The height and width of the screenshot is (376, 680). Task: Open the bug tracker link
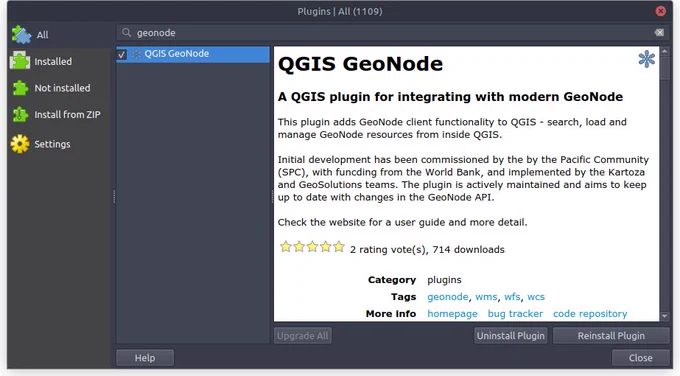point(515,314)
